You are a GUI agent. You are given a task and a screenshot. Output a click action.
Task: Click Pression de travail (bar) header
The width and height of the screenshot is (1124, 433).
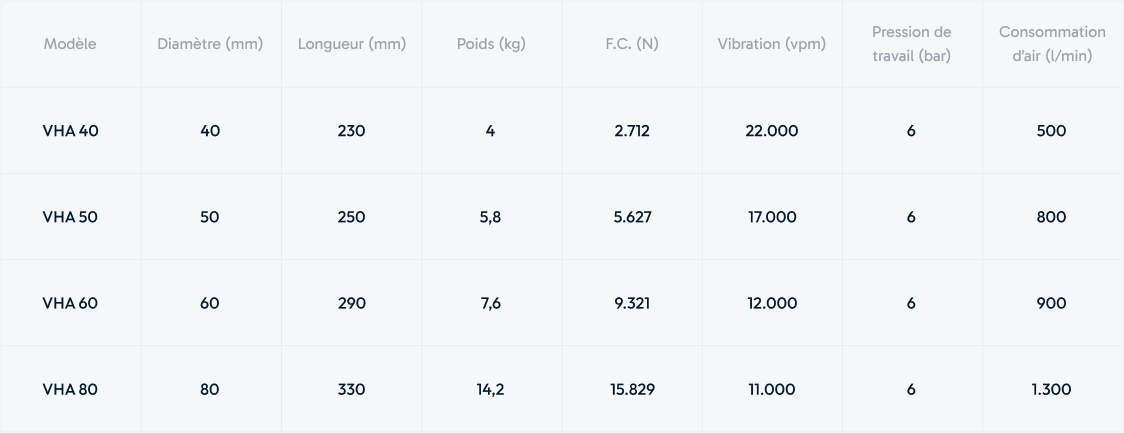click(912, 44)
